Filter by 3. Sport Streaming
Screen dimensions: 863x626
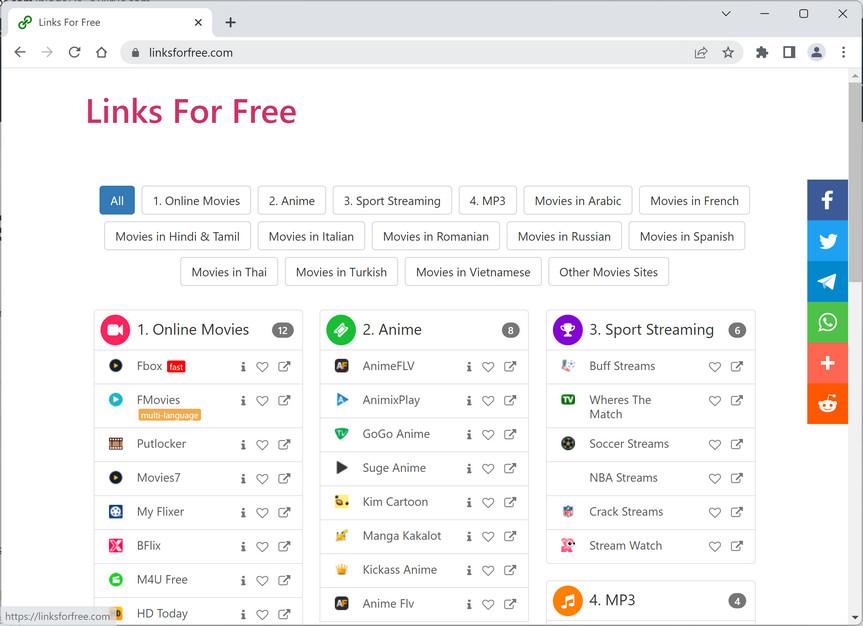pos(392,200)
